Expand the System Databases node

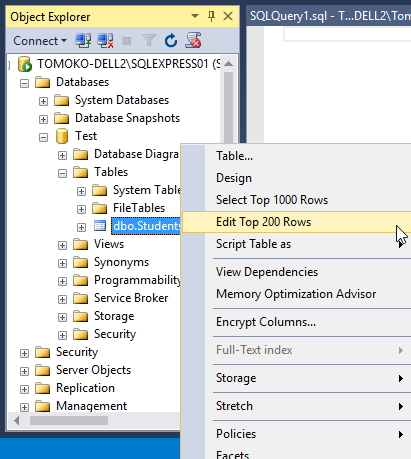tap(43, 101)
